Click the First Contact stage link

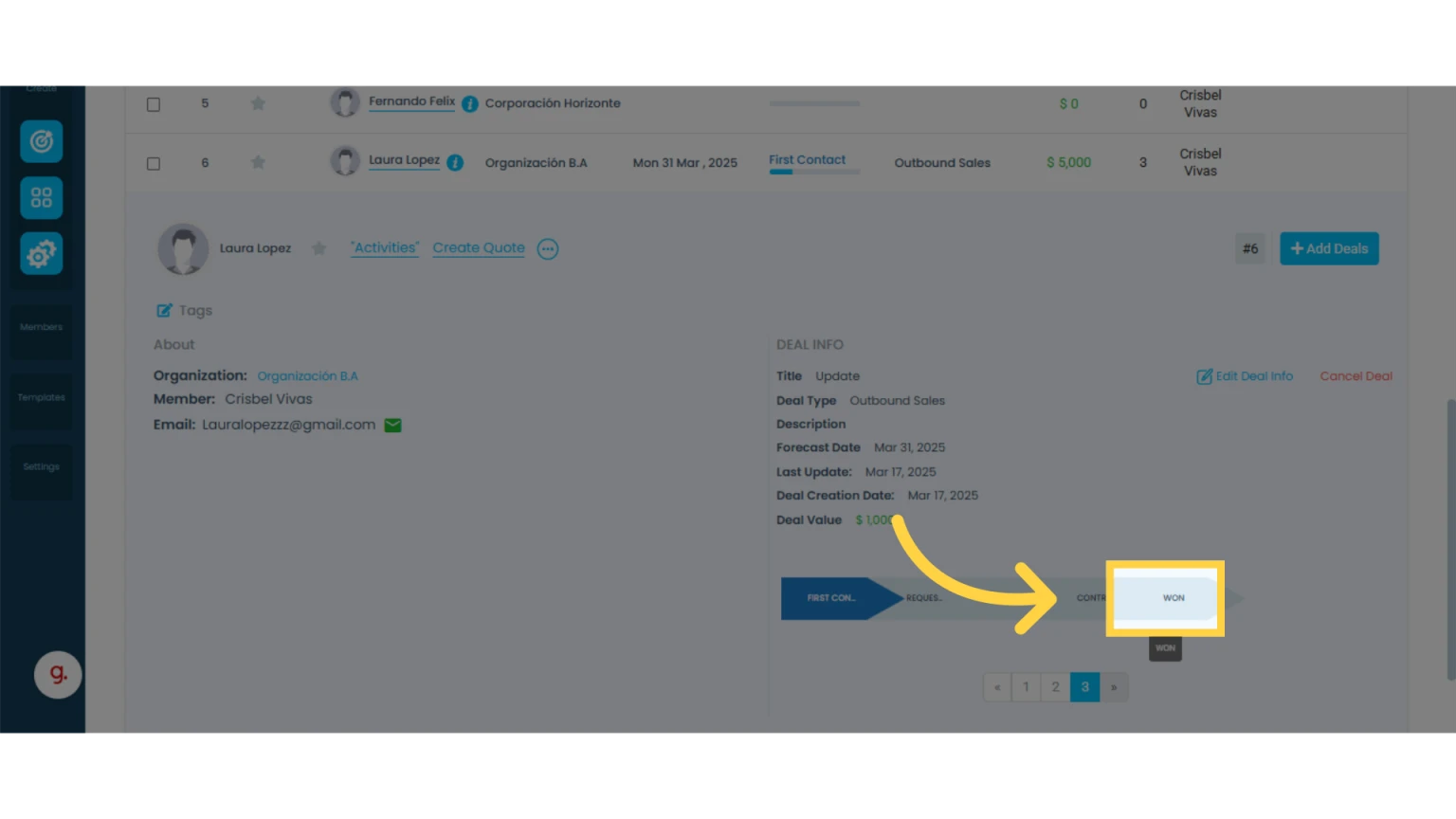(x=807, y=160)
